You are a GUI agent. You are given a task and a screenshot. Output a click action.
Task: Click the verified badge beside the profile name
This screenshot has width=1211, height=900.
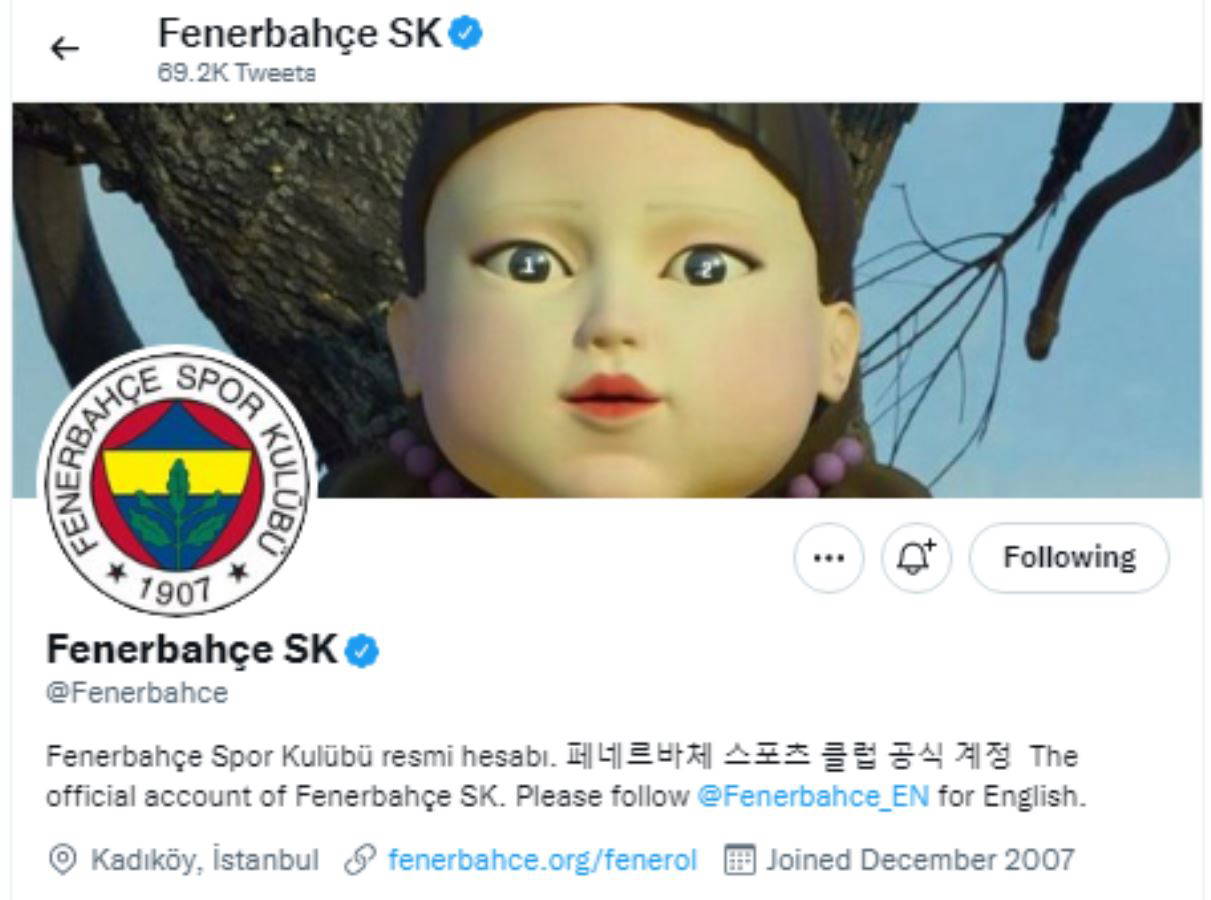[x=361, y=651]
